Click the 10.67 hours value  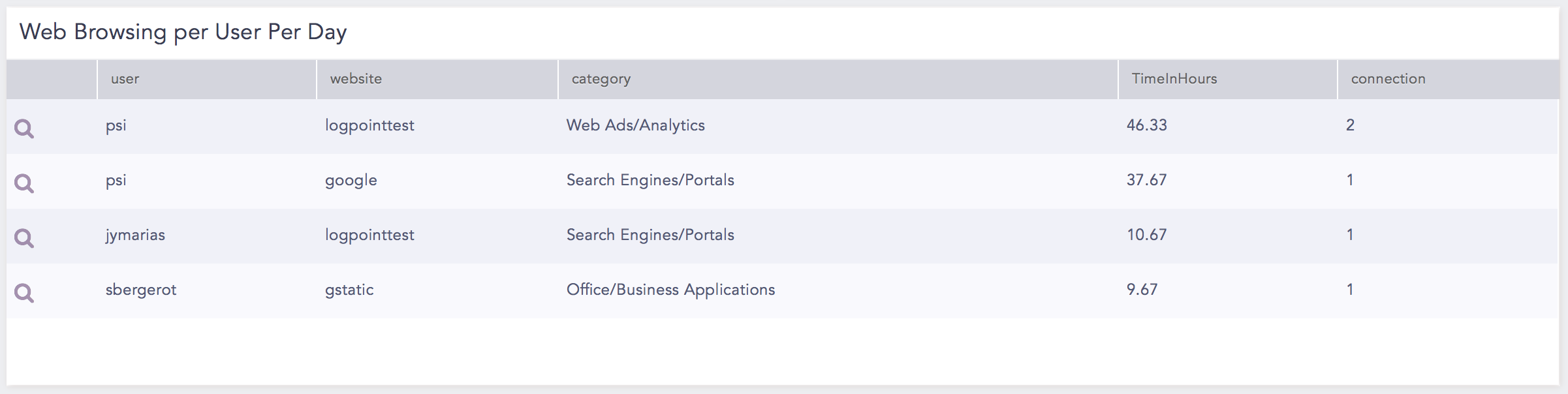coord(1146,235)
